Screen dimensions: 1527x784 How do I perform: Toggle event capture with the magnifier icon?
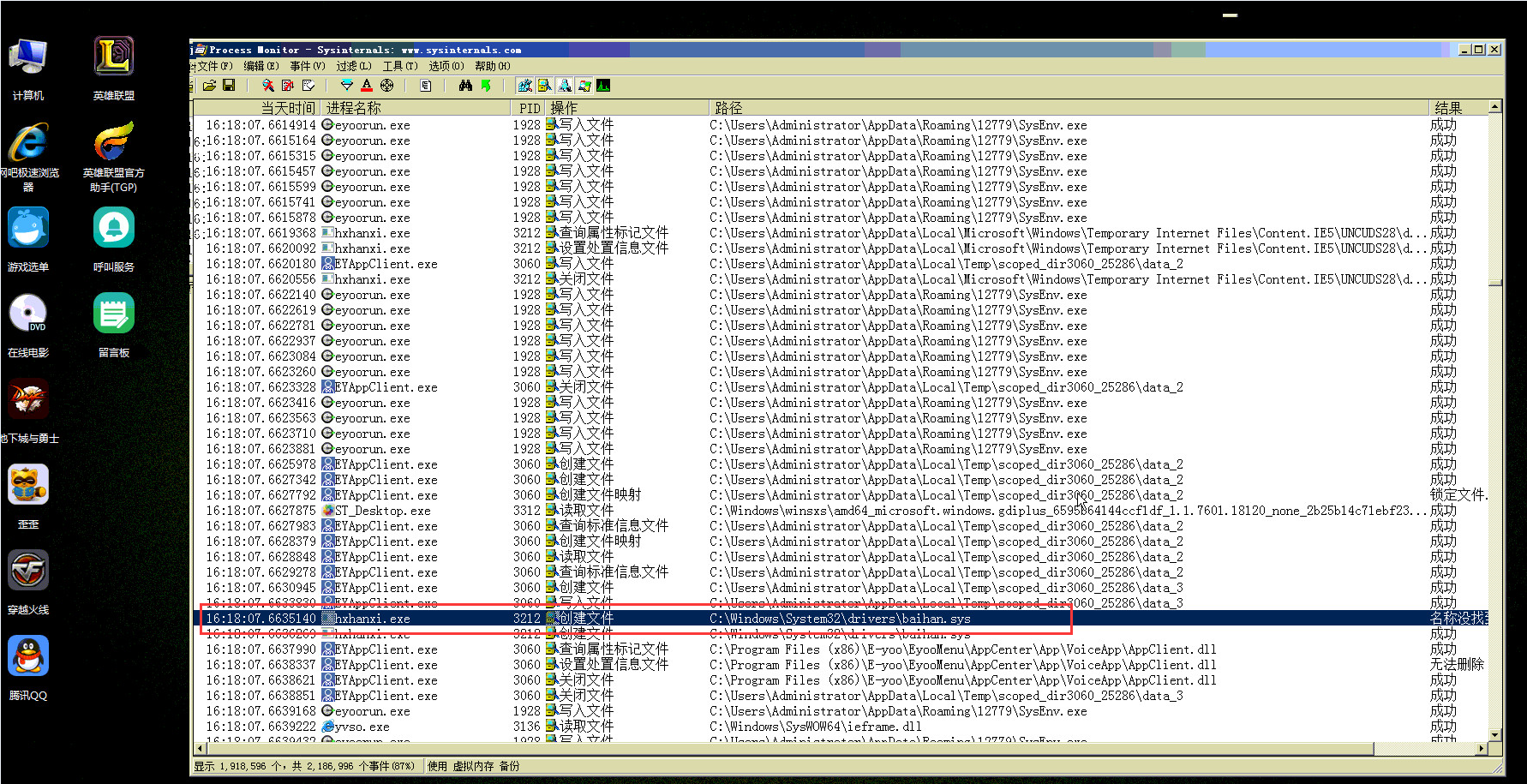coord(268,86)
